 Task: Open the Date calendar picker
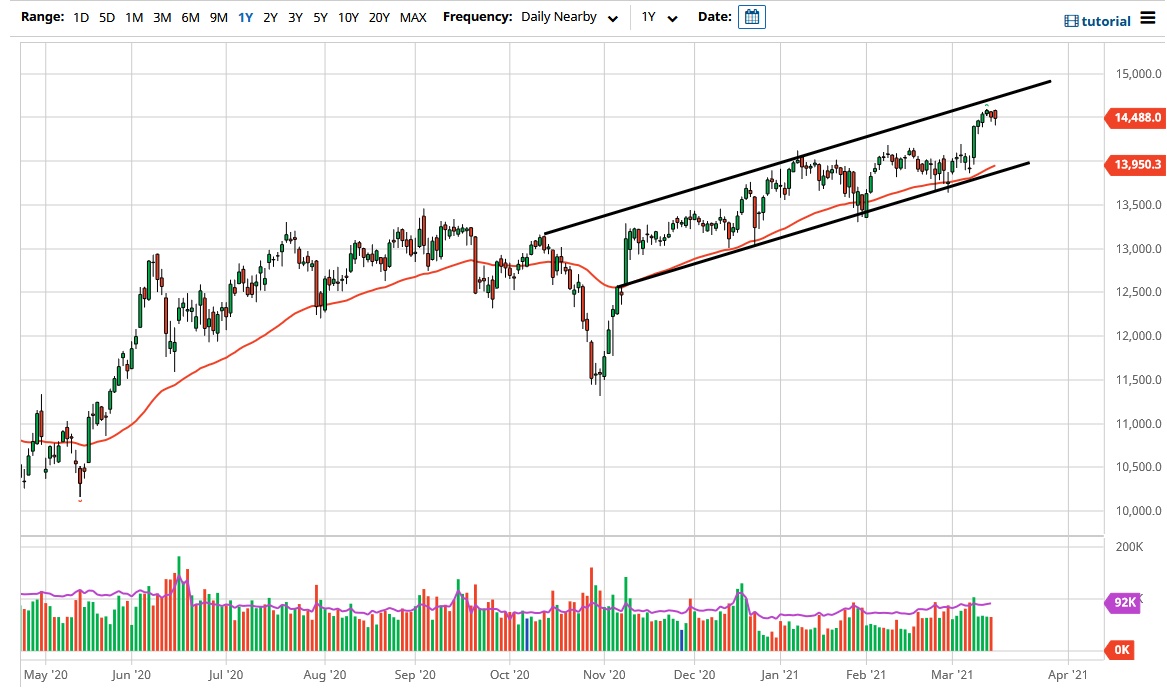pyautogui.click(x=751, y=16)
